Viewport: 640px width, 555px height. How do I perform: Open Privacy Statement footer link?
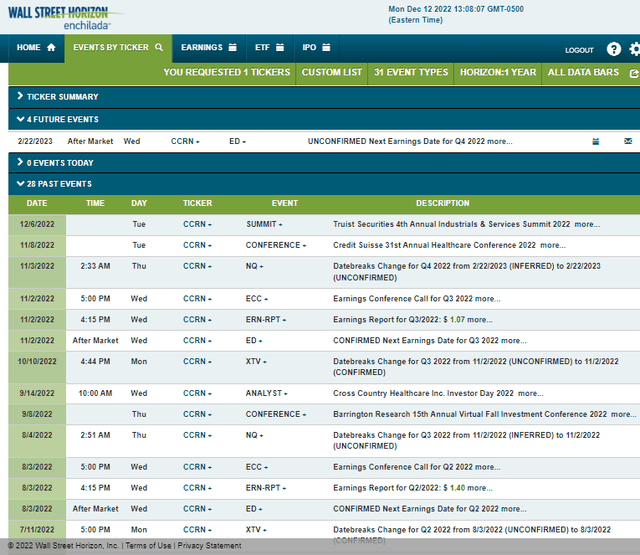(x=209, y=546)
